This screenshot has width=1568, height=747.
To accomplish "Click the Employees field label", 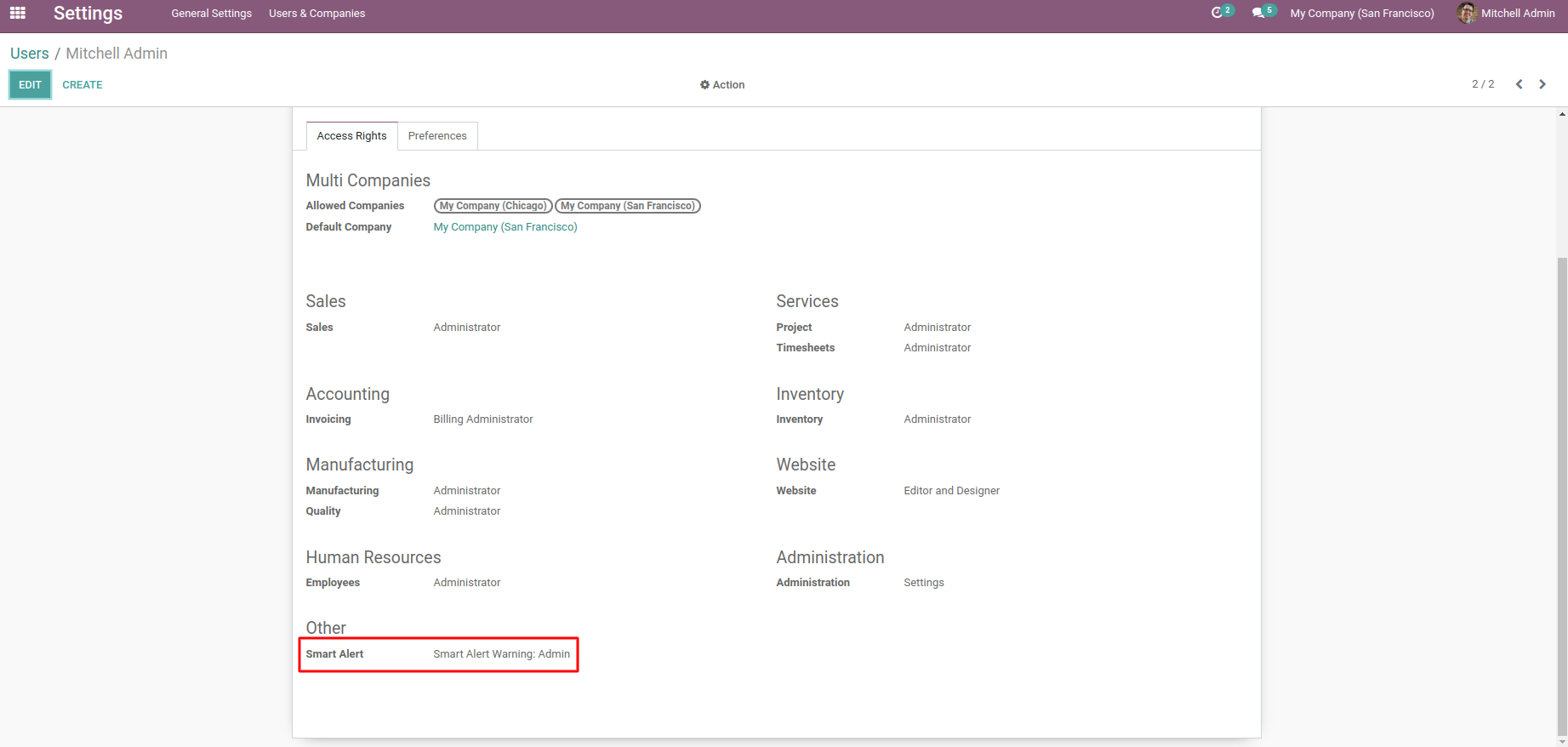I will pos(334,583).
